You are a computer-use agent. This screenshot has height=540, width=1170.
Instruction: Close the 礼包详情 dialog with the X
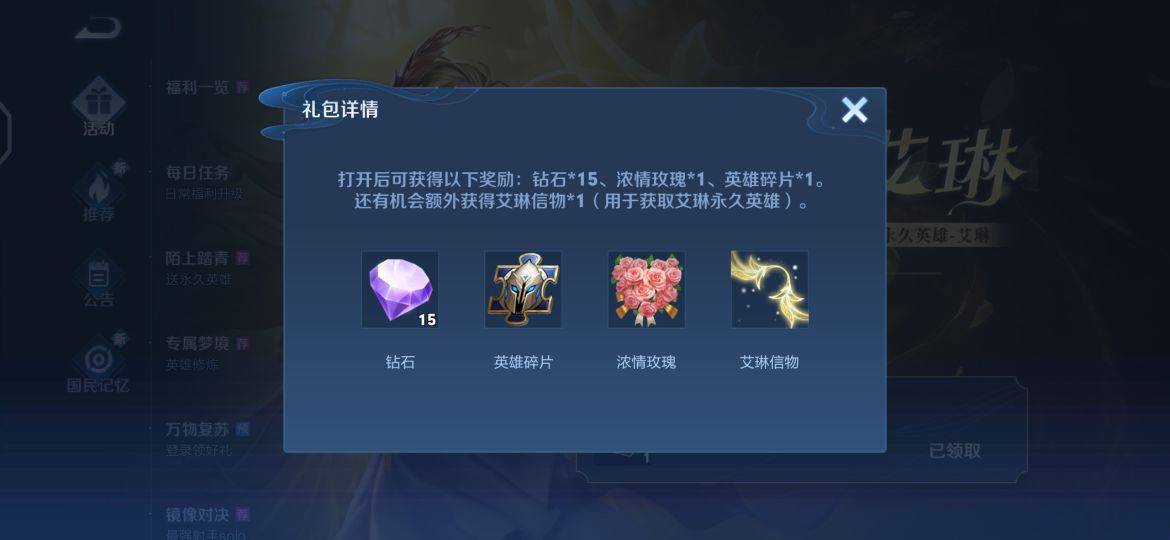[854, 110]
